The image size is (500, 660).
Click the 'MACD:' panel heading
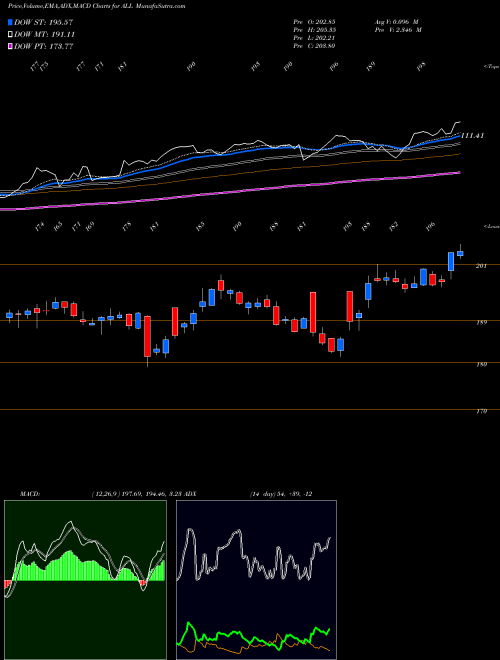pos(29,494)
